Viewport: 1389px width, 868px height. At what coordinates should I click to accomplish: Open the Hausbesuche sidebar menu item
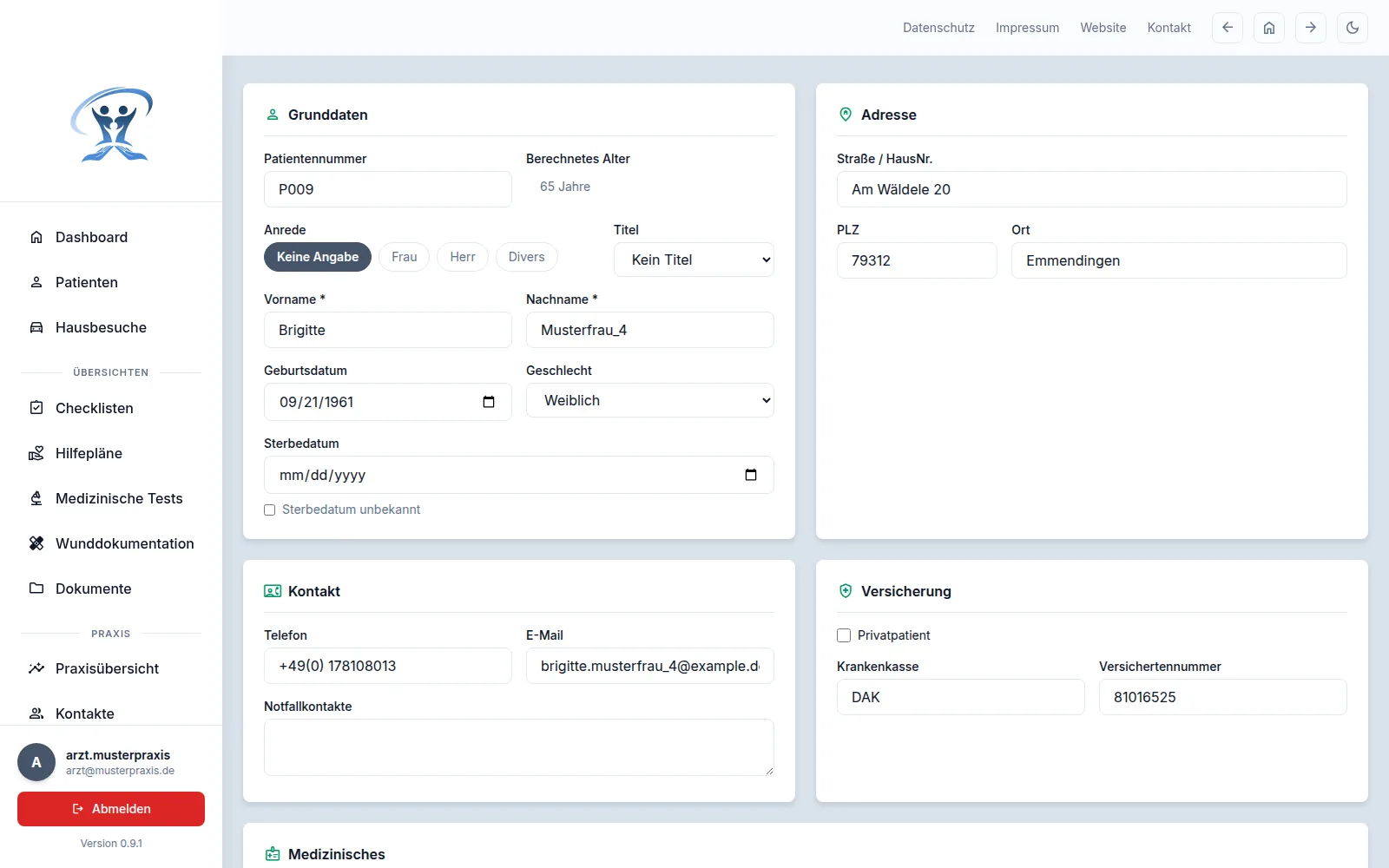(x=111, y=327)
